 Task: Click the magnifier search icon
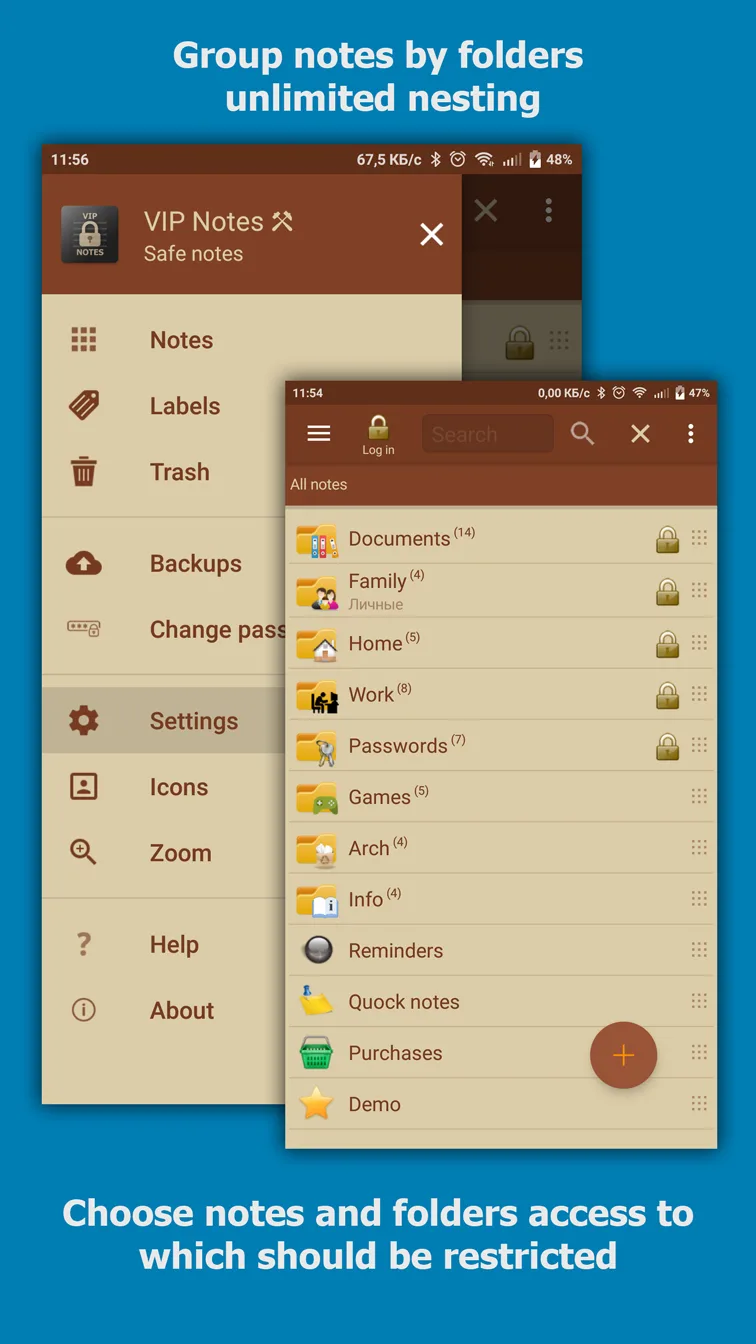tap(582, 433)
